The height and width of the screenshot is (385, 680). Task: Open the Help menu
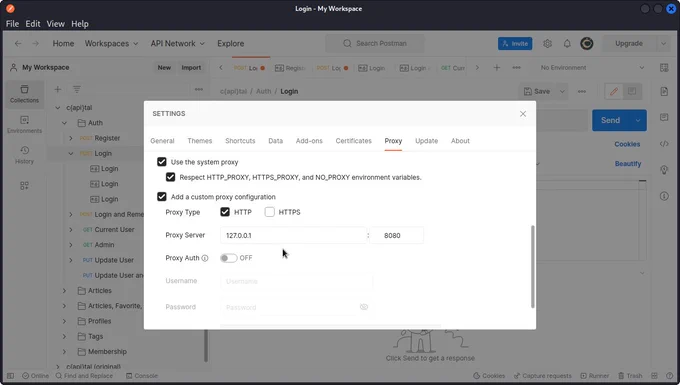tap(80, 24)
